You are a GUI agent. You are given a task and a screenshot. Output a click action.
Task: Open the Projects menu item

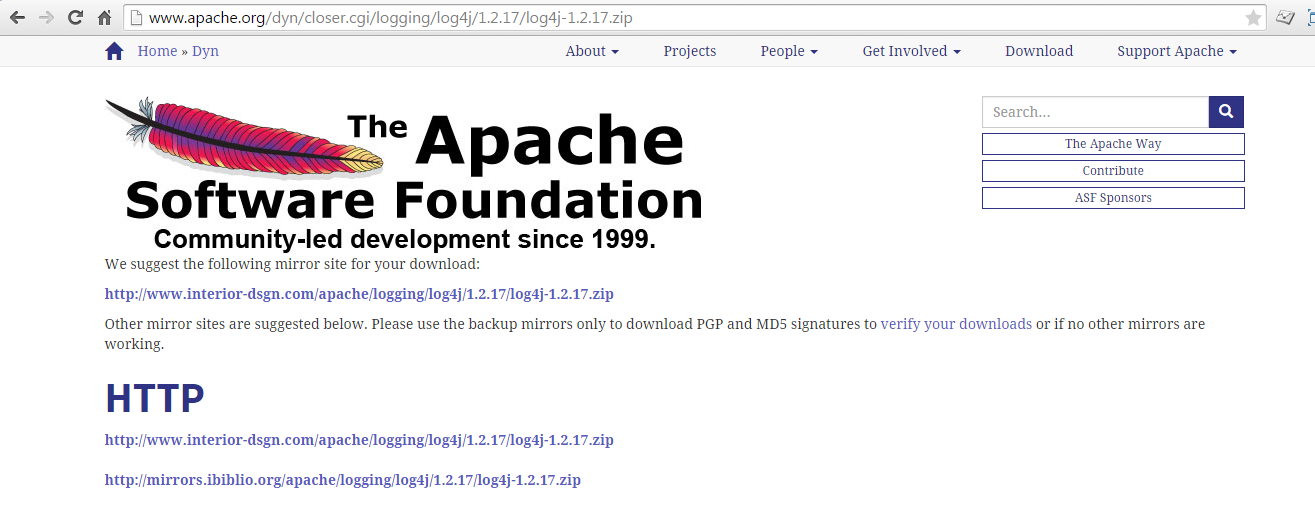coord(690,51)
